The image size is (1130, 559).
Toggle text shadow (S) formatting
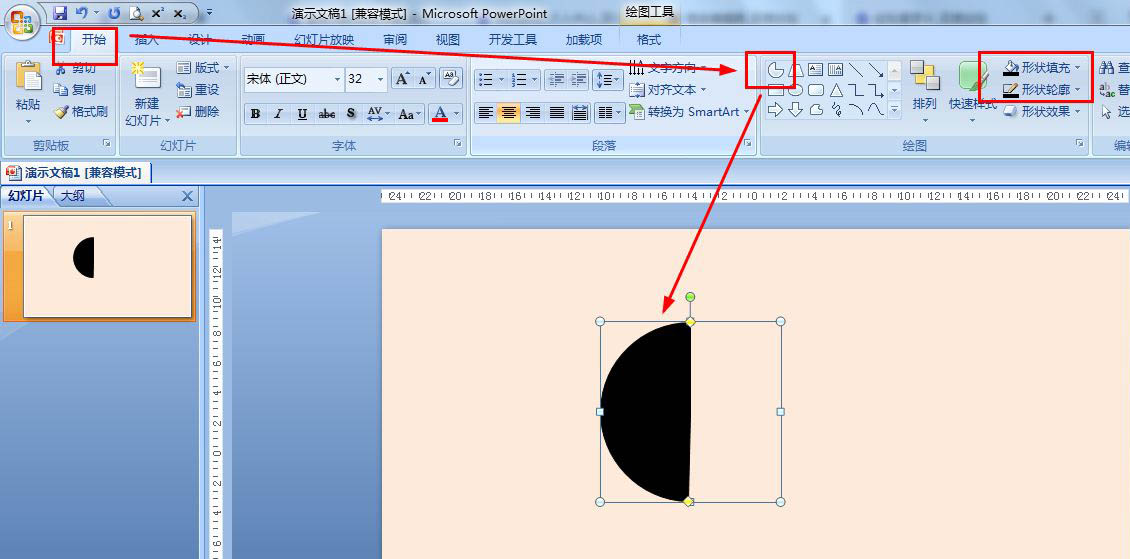[x=351, y=114]
